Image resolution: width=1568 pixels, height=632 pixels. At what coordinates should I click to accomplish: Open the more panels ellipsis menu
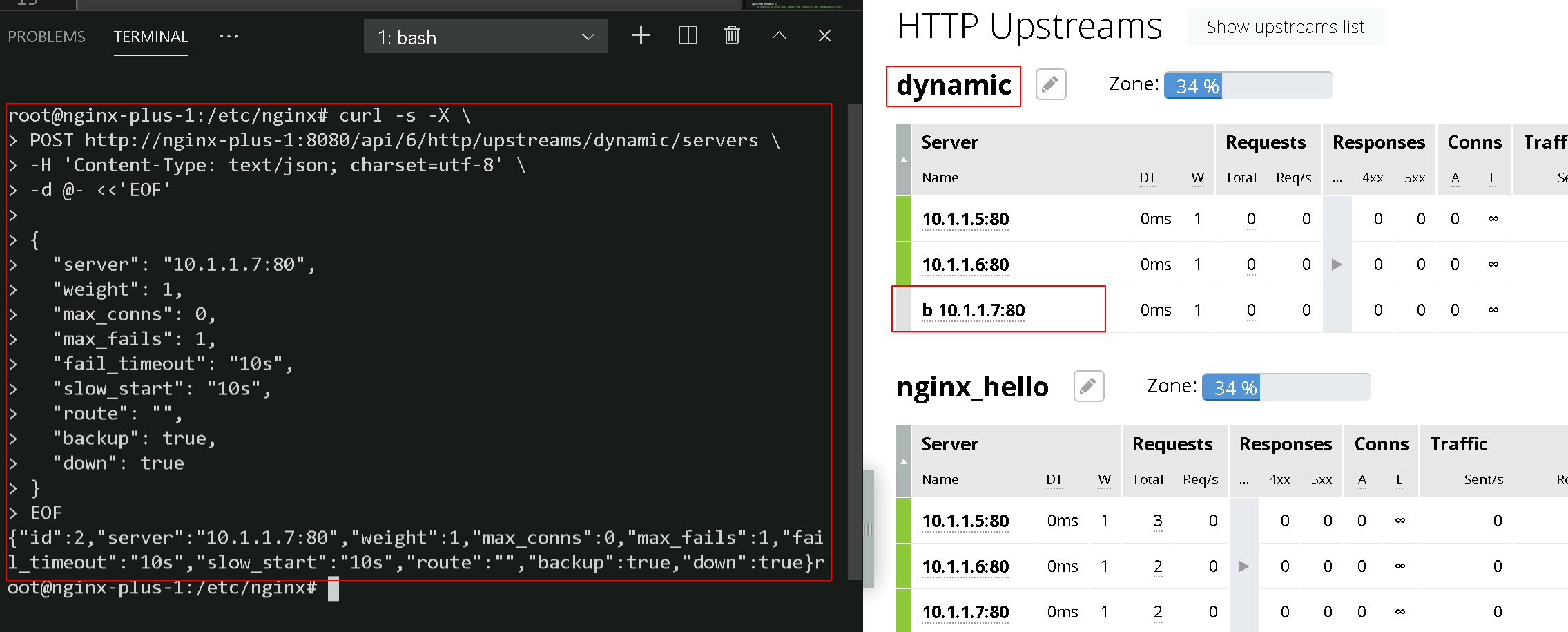pos(229,37)
